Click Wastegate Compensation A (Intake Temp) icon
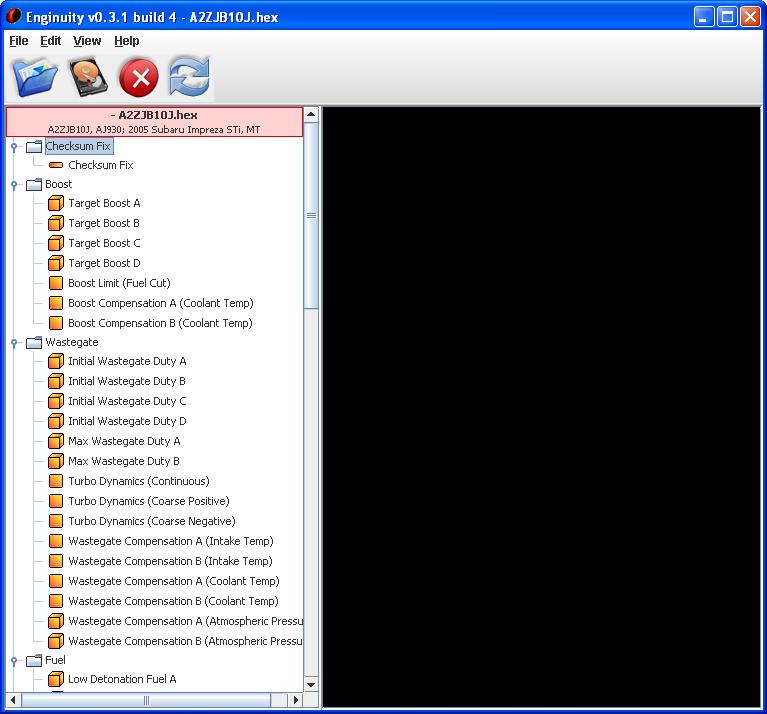The height and width of the screenshot is (714, 767). (x=56, y=541)
